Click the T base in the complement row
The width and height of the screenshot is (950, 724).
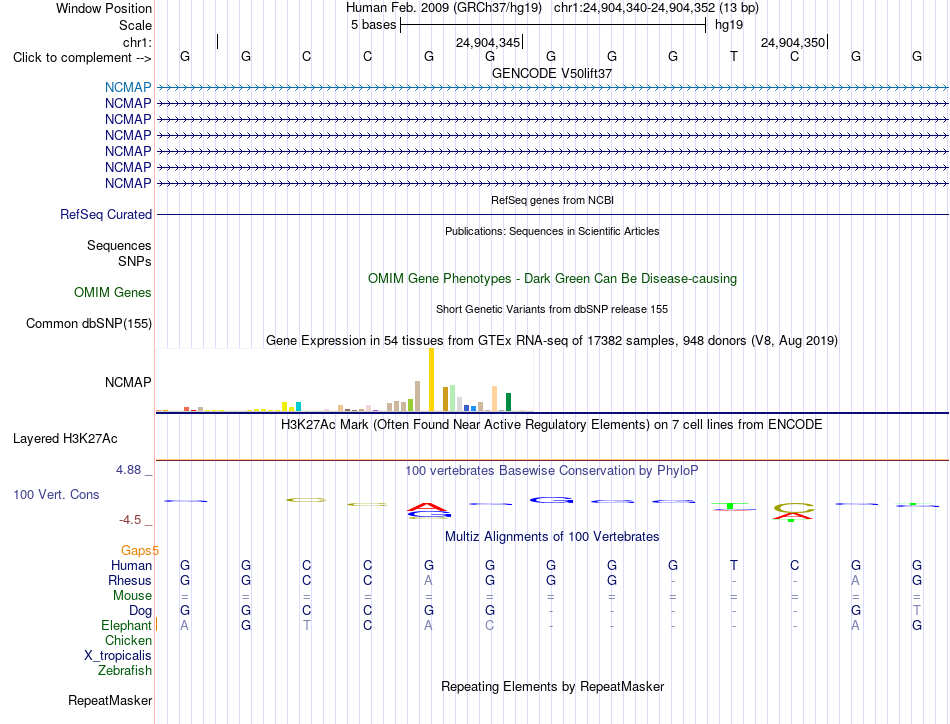coord(734,56)
